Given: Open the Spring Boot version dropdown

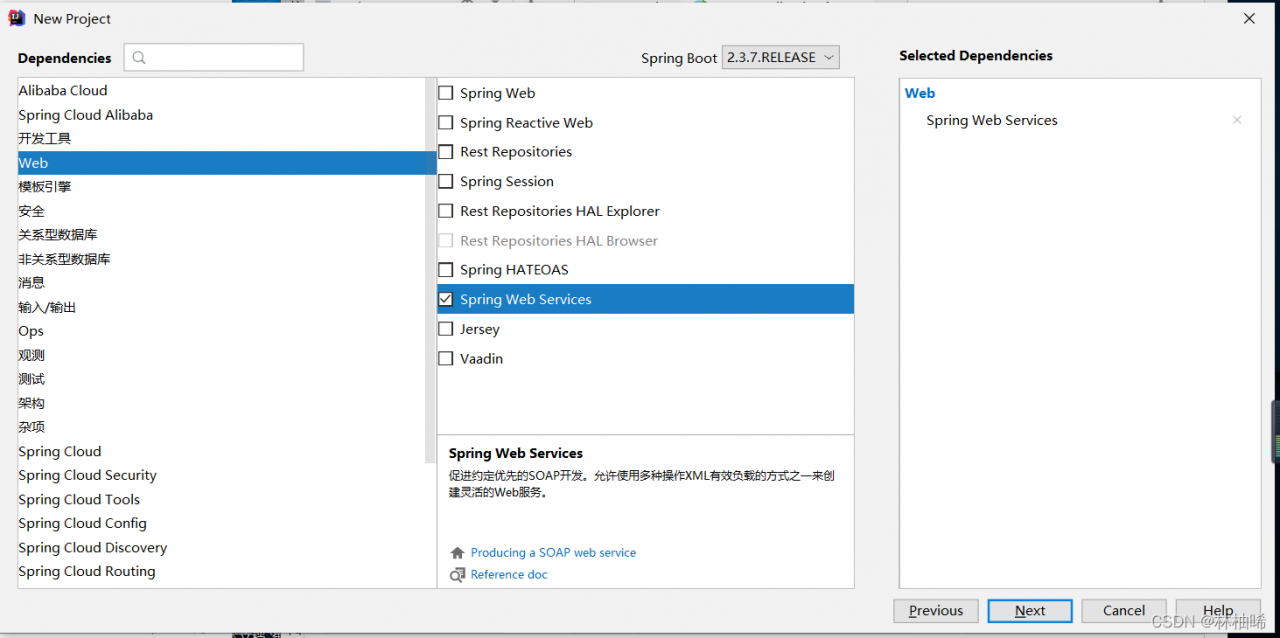Looking at the screenshot, I should pyautogui.click(x=781, y=57).
